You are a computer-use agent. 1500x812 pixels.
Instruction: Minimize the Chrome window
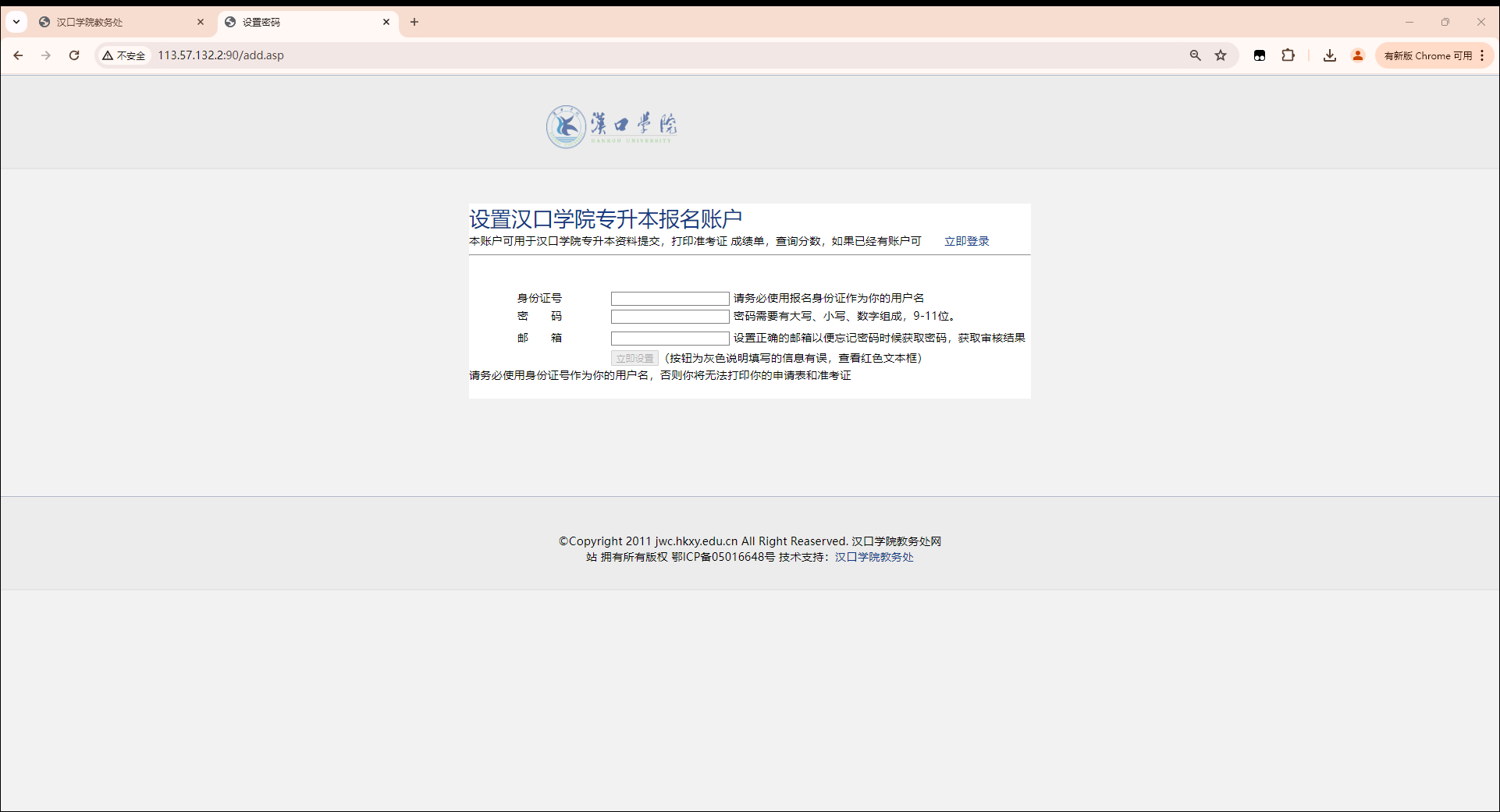pos(1409,22)
